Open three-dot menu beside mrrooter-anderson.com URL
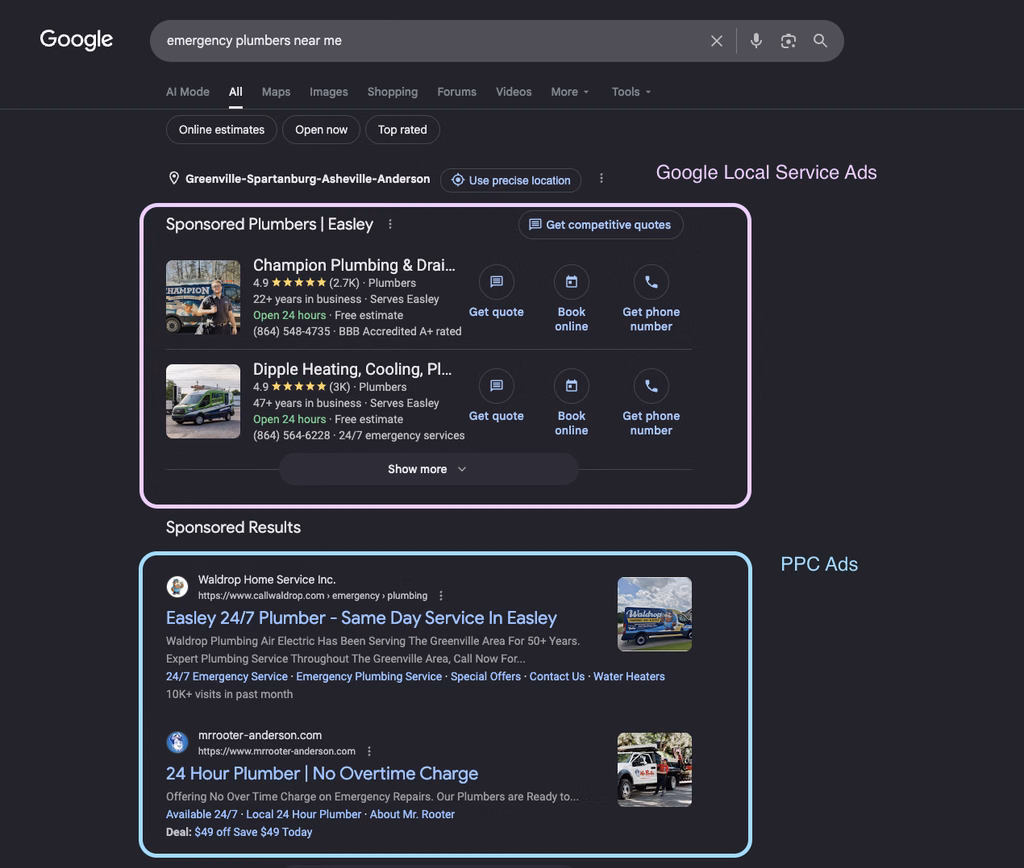The height and width of the screenshot is (868, 1024). 369,751
